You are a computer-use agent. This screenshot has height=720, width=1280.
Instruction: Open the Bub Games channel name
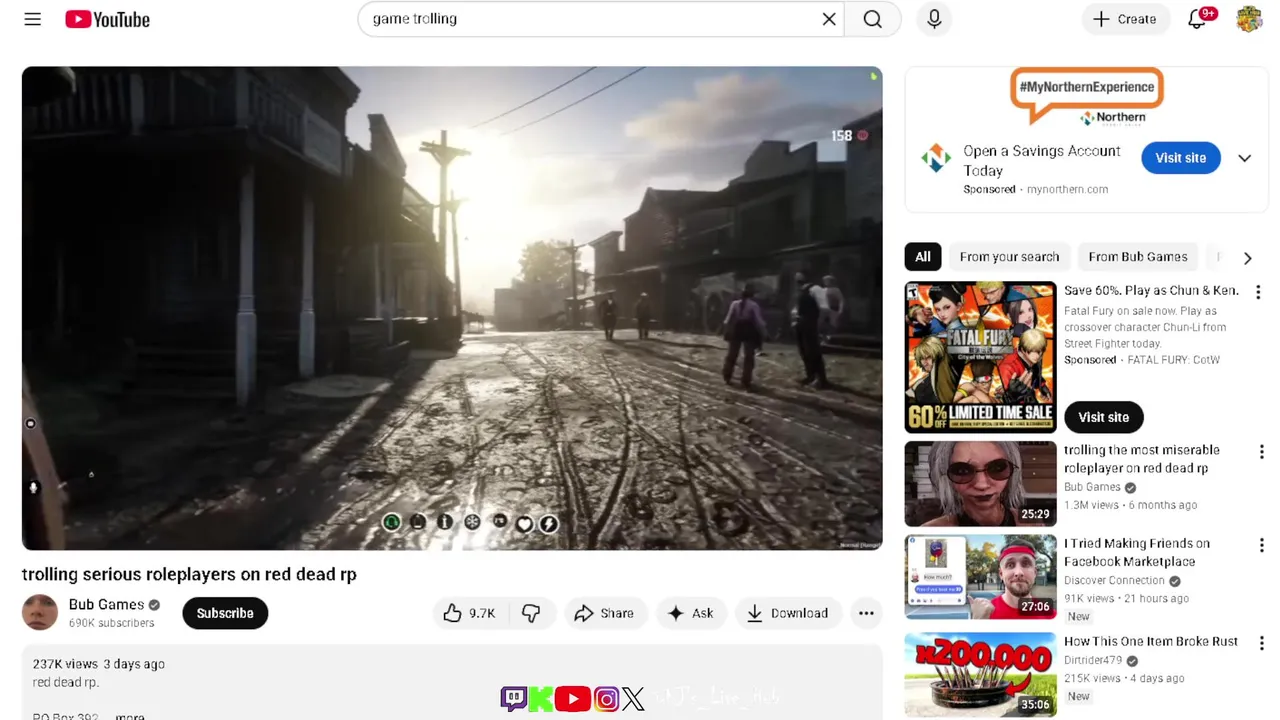pos(106,604)
